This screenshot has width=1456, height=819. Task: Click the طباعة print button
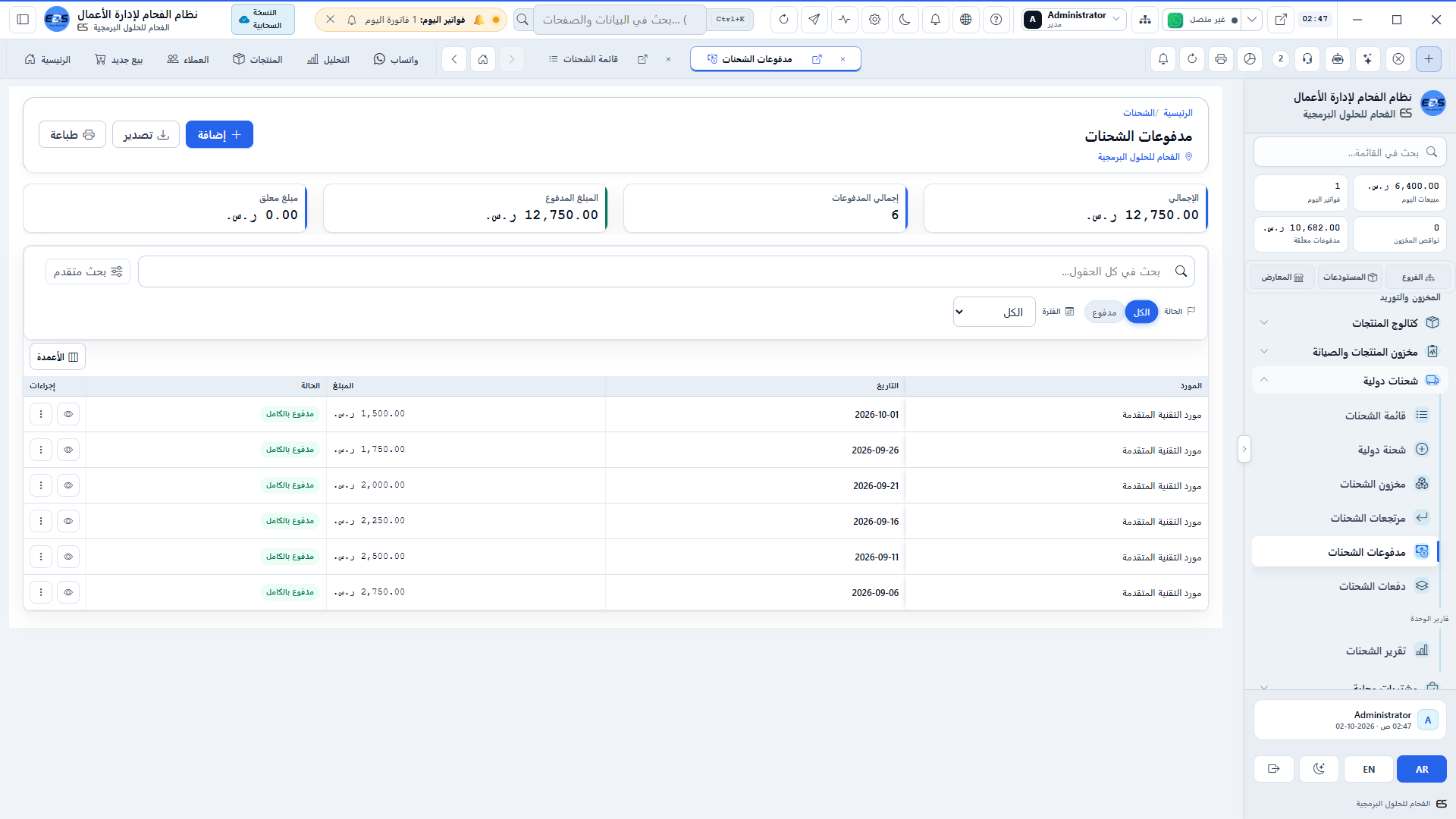click(x=72, y=135)
